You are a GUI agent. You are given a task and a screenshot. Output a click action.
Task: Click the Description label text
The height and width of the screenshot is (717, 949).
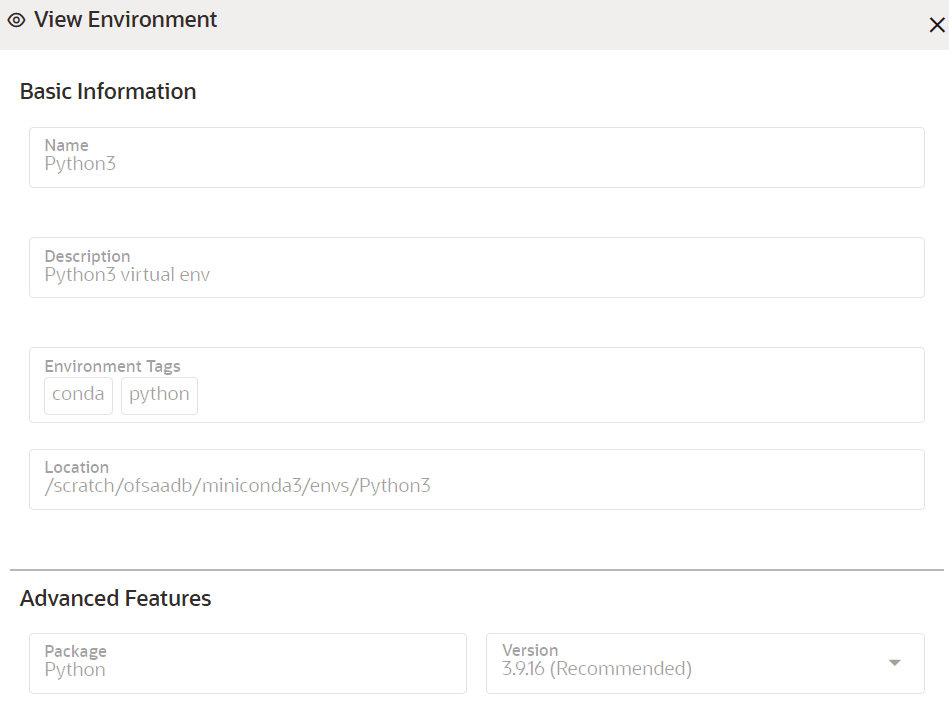coord(87,256)
